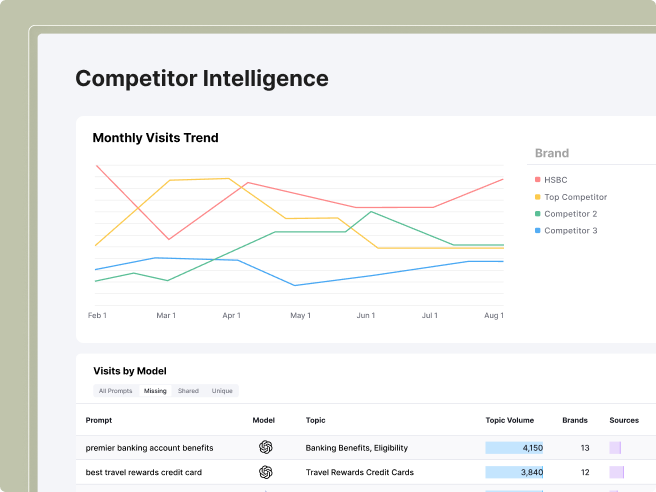The width and height of the screenshot is (656, 492).
Task: Select the All Prompts filter tab
Action: pyautogui.click(x=115, y=391)
